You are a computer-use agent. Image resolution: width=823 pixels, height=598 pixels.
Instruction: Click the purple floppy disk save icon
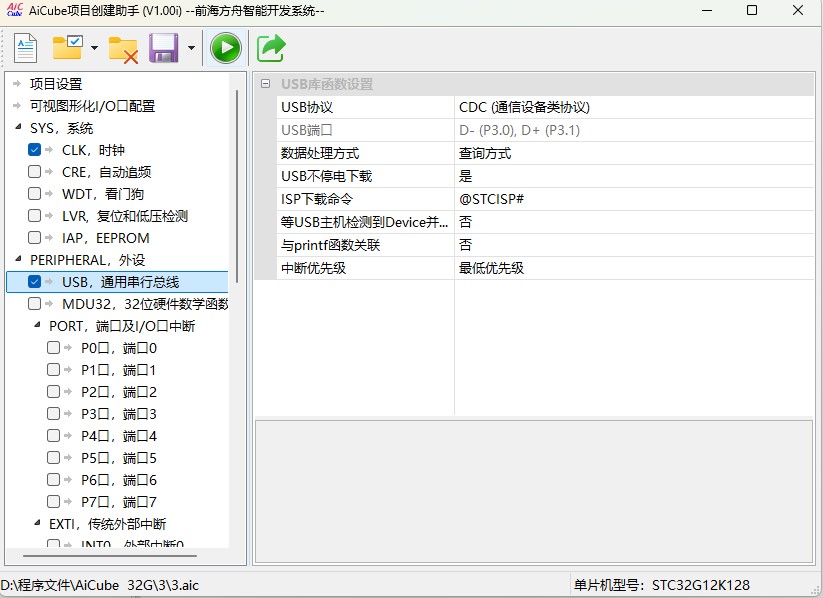click(163, 48)
